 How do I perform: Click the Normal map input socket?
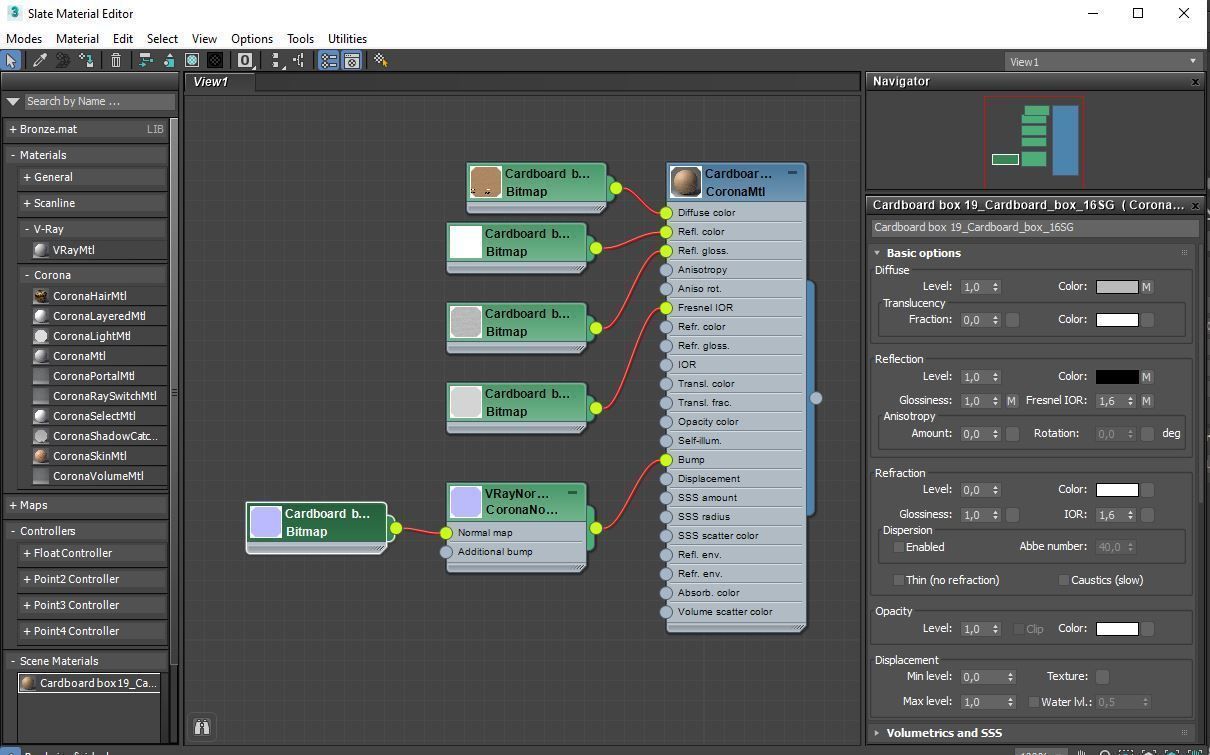tap(446, 533)
